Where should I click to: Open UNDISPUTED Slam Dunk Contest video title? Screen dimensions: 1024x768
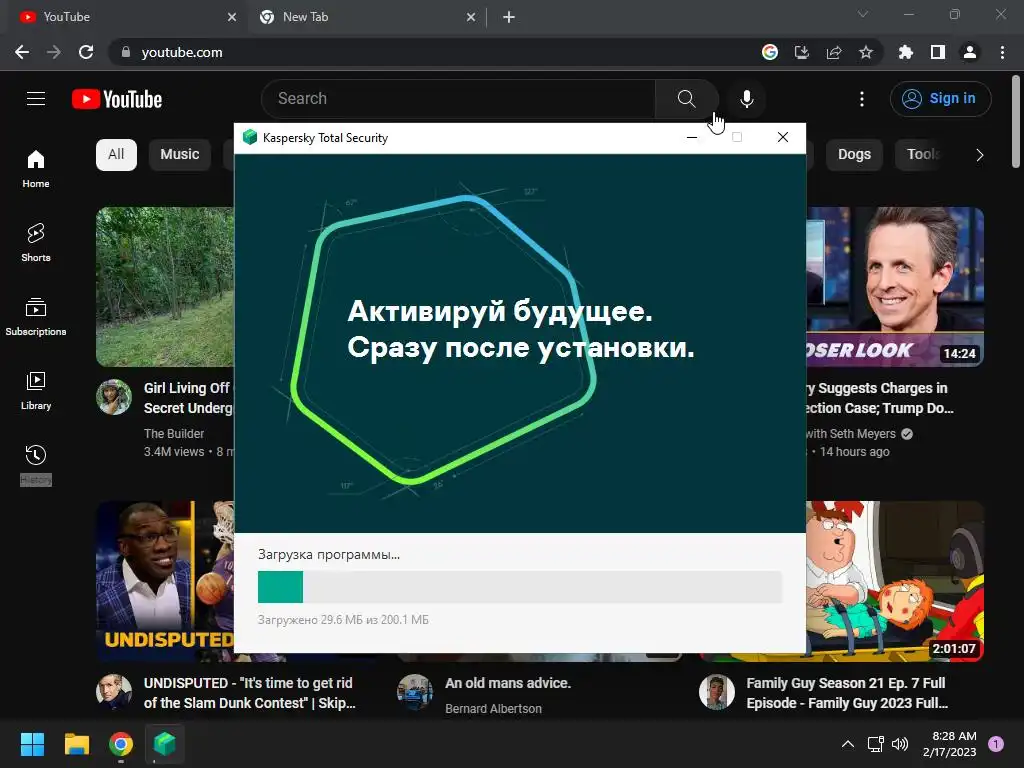pyautogui.click(x=249, y=693)
